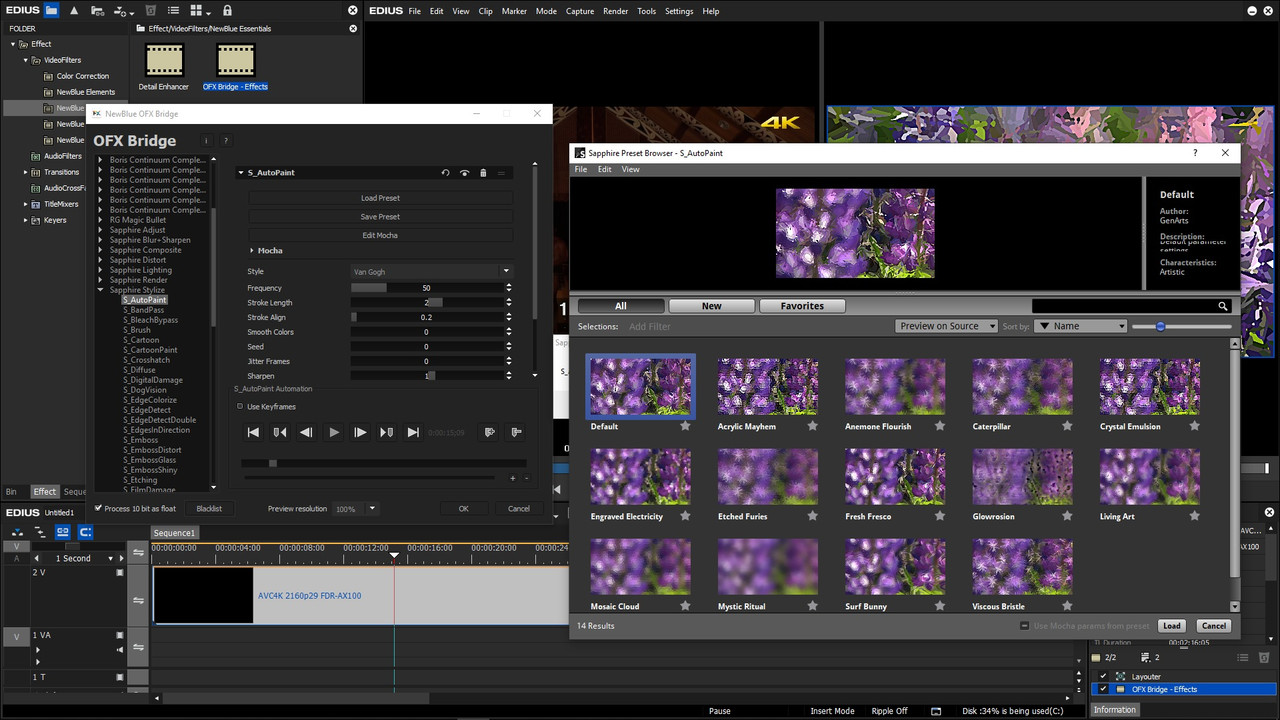Open the Render menu in EDIUS menu bar

616,11
